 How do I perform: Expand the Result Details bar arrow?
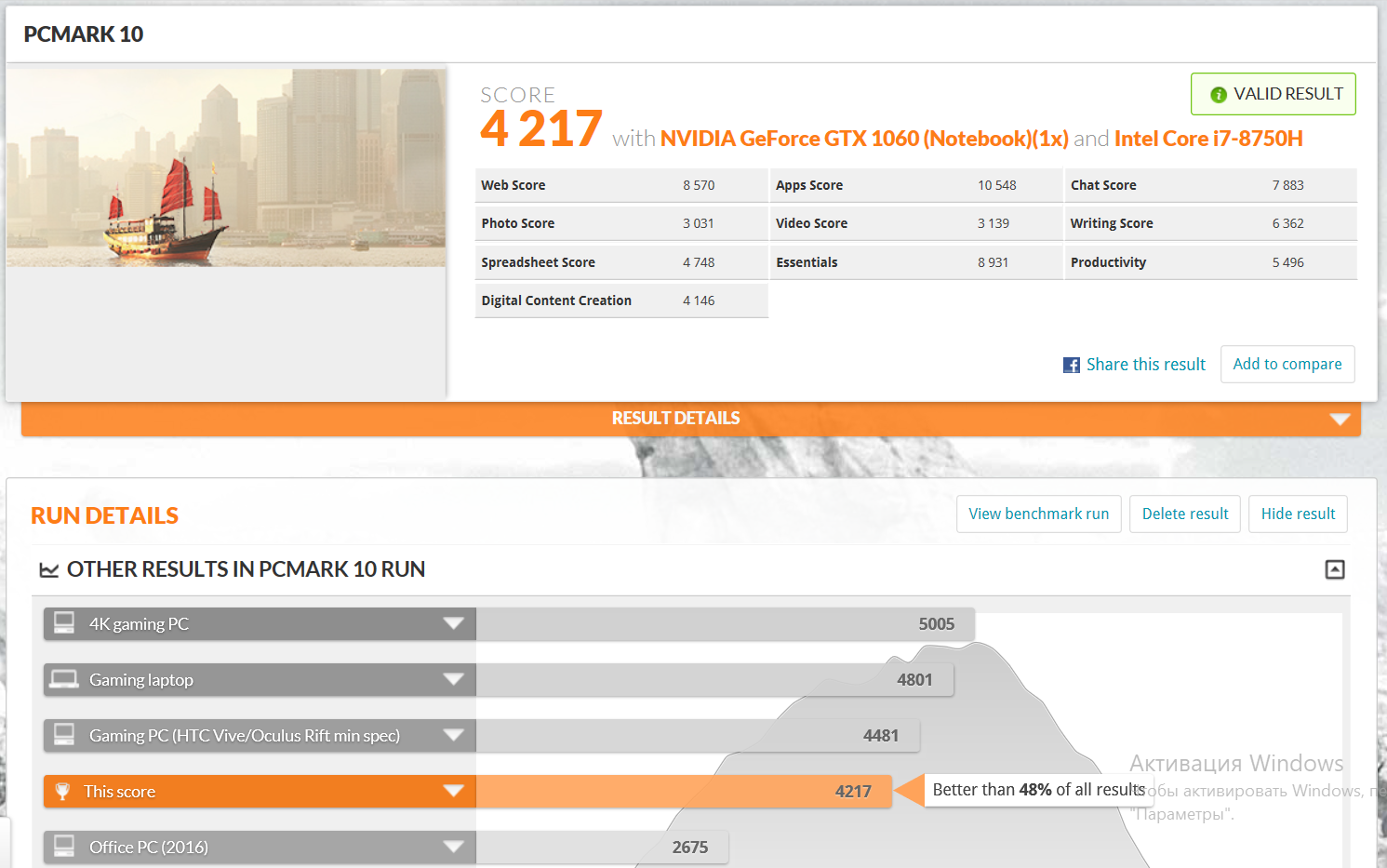pyautogui.click(x=1340, y=419)
